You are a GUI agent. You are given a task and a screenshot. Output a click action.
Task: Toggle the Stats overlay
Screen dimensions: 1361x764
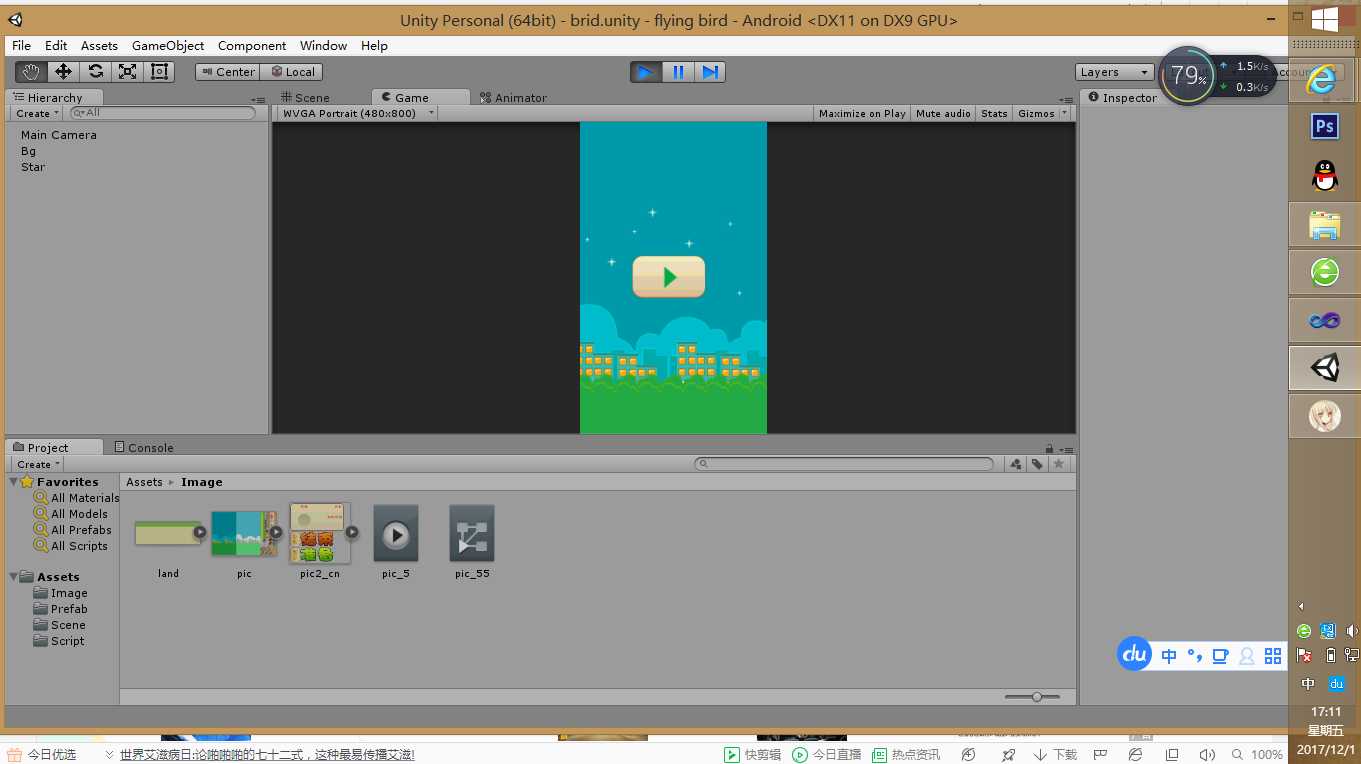[x=994, y=113]
